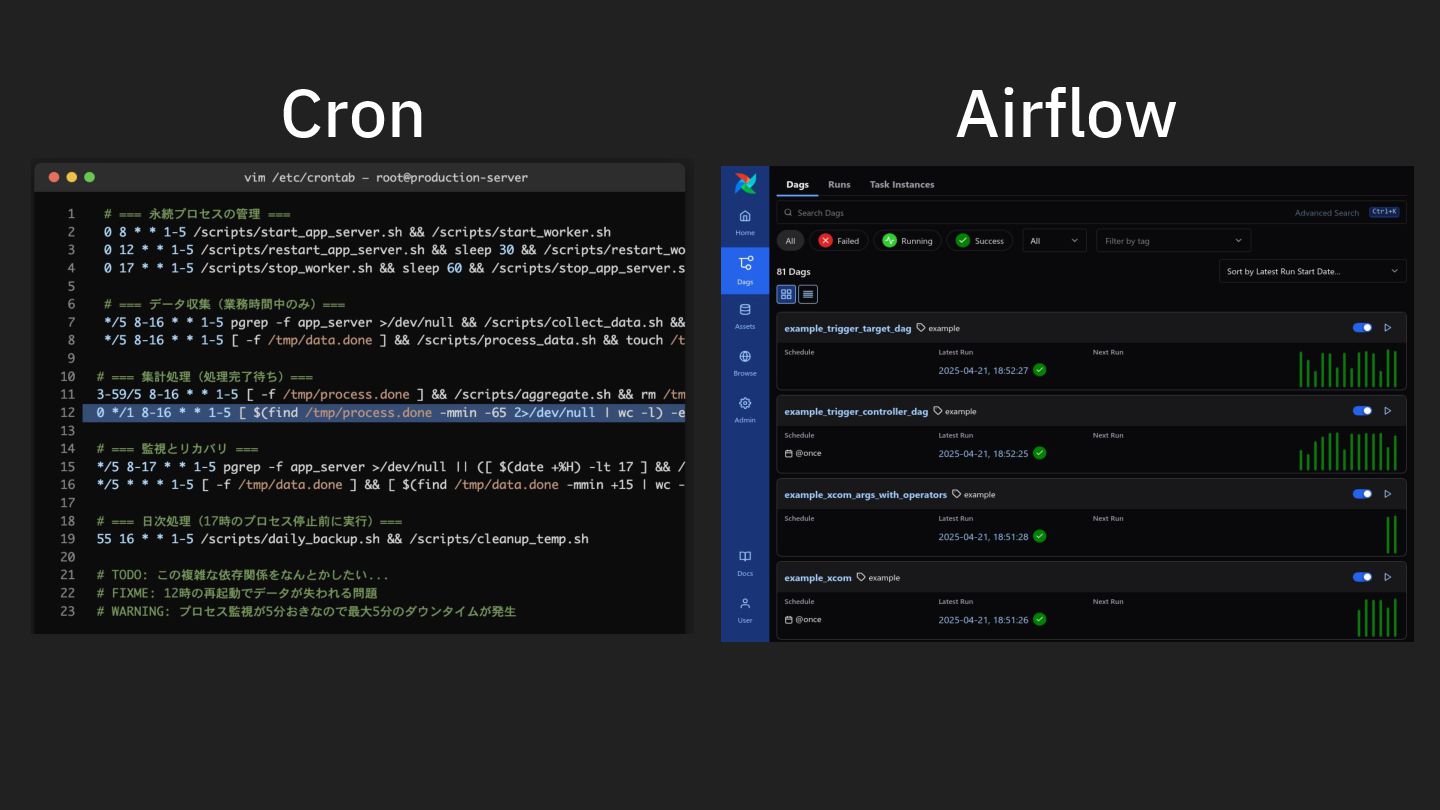
Task: Click the Ctrl+K shortcut badge
Action: [1384, 212]
